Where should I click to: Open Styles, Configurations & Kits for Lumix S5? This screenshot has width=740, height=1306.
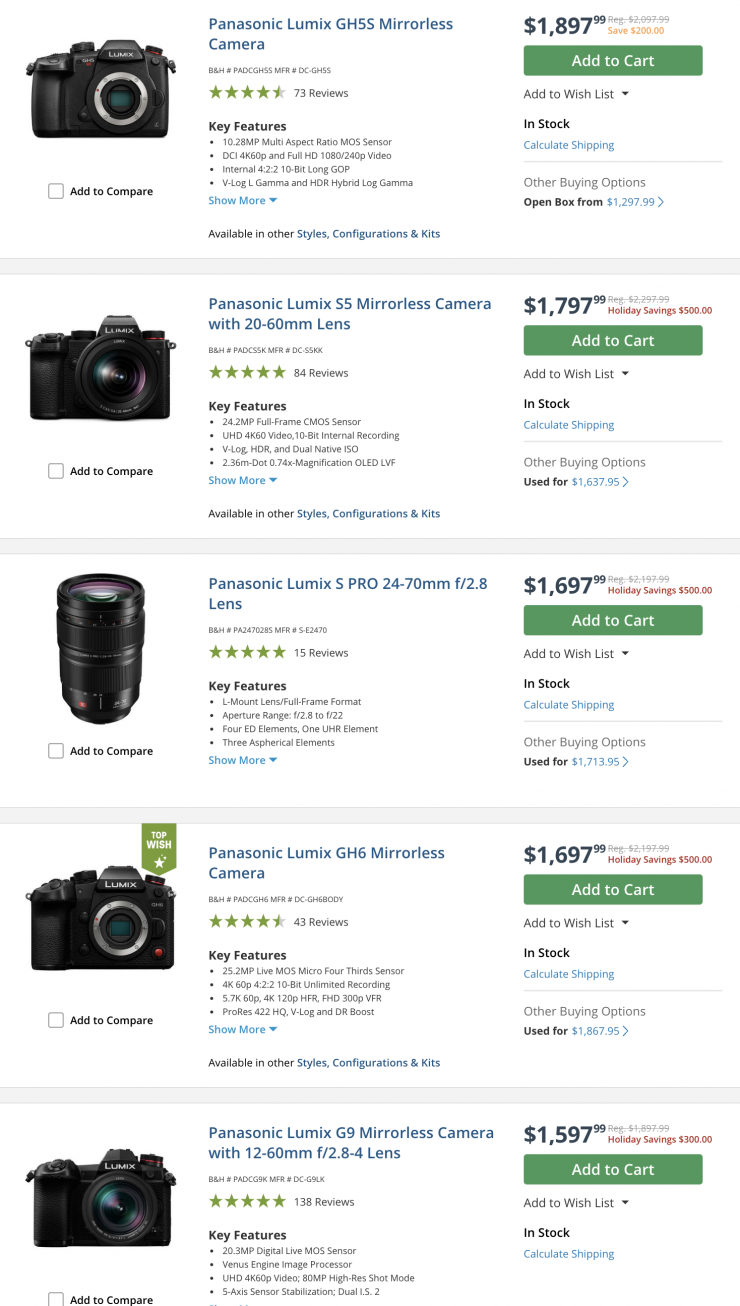pos(368,514)
